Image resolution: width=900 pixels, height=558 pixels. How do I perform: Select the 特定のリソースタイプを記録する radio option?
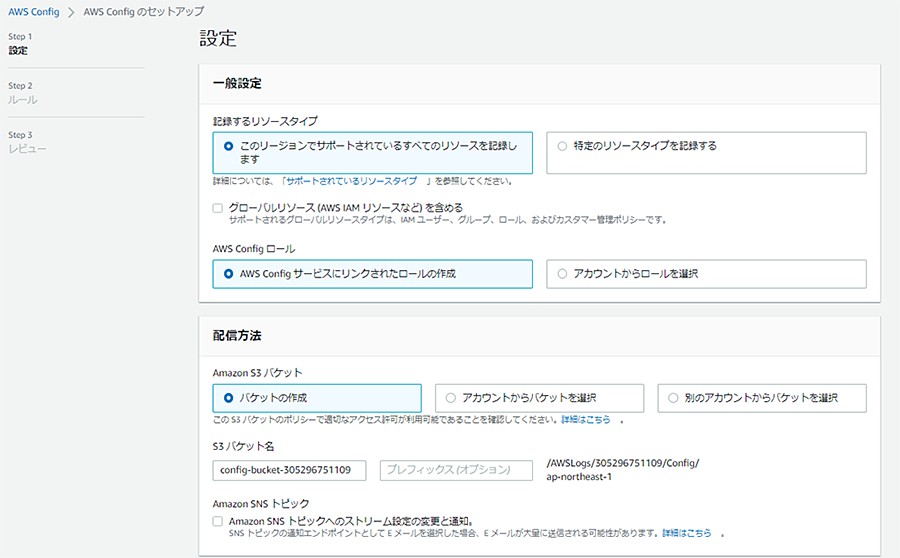562,146
